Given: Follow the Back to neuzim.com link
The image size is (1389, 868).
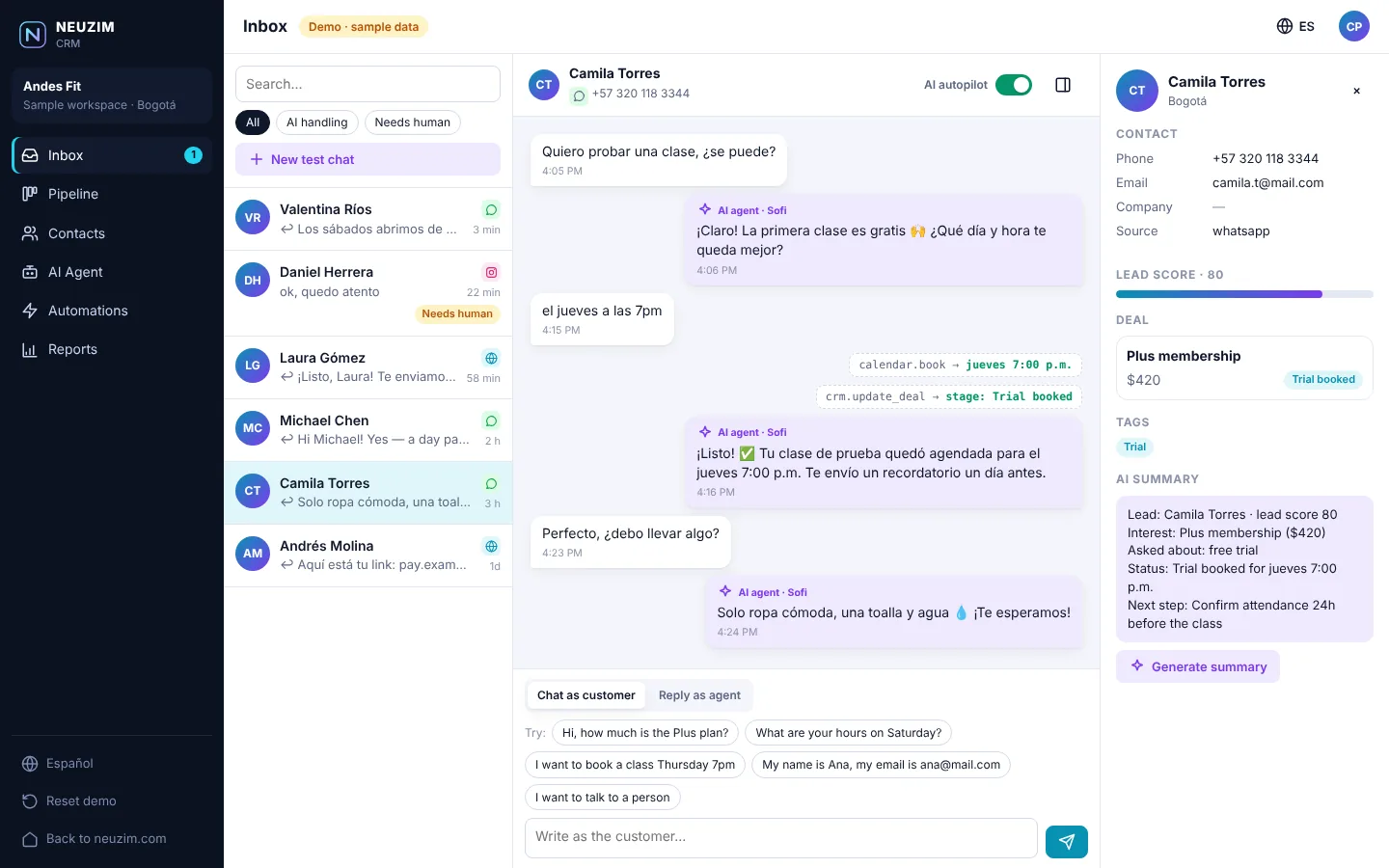Looking at the screenshot, I should (x=112, y=839).
